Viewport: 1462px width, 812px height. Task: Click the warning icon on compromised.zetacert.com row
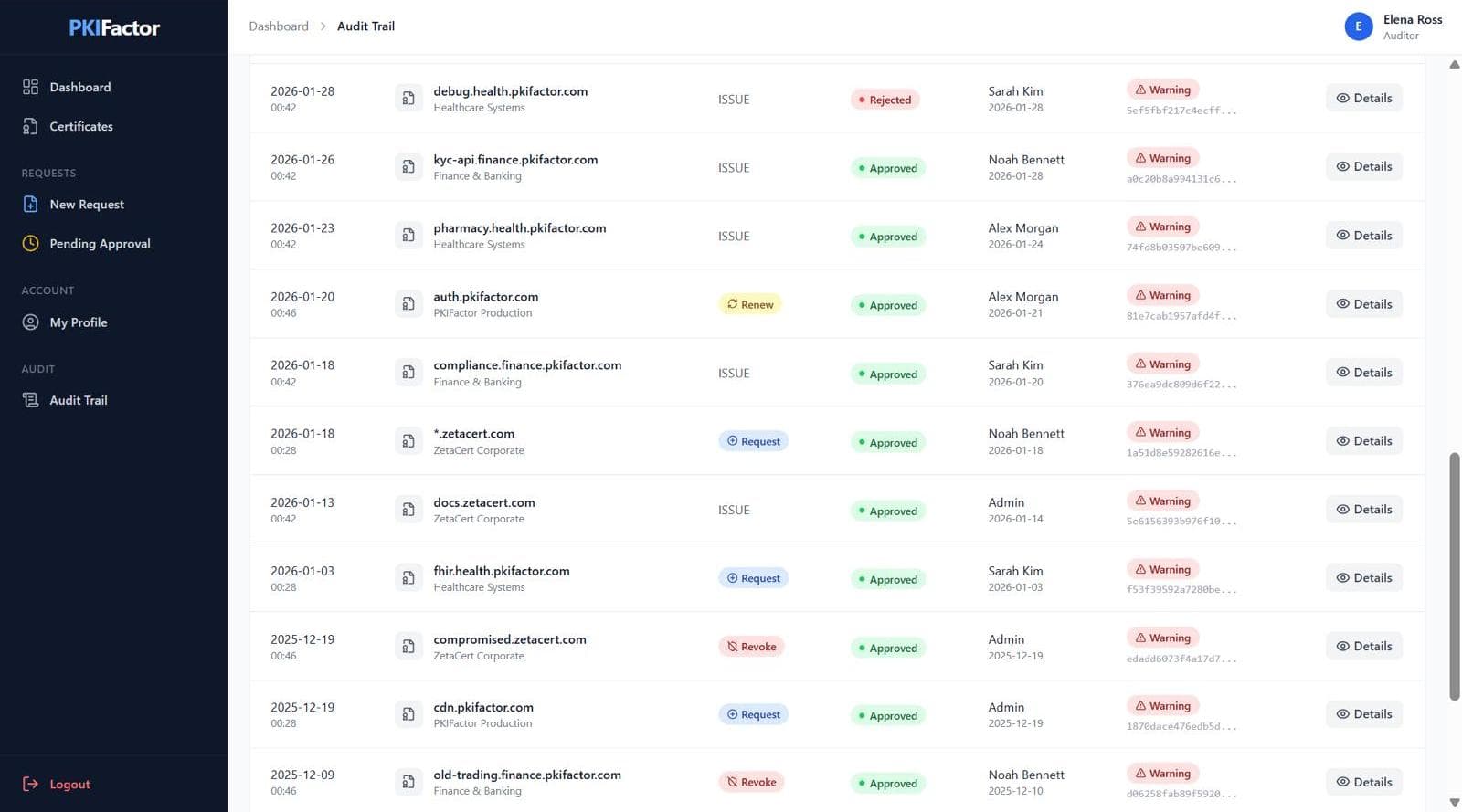point(1139,637)
